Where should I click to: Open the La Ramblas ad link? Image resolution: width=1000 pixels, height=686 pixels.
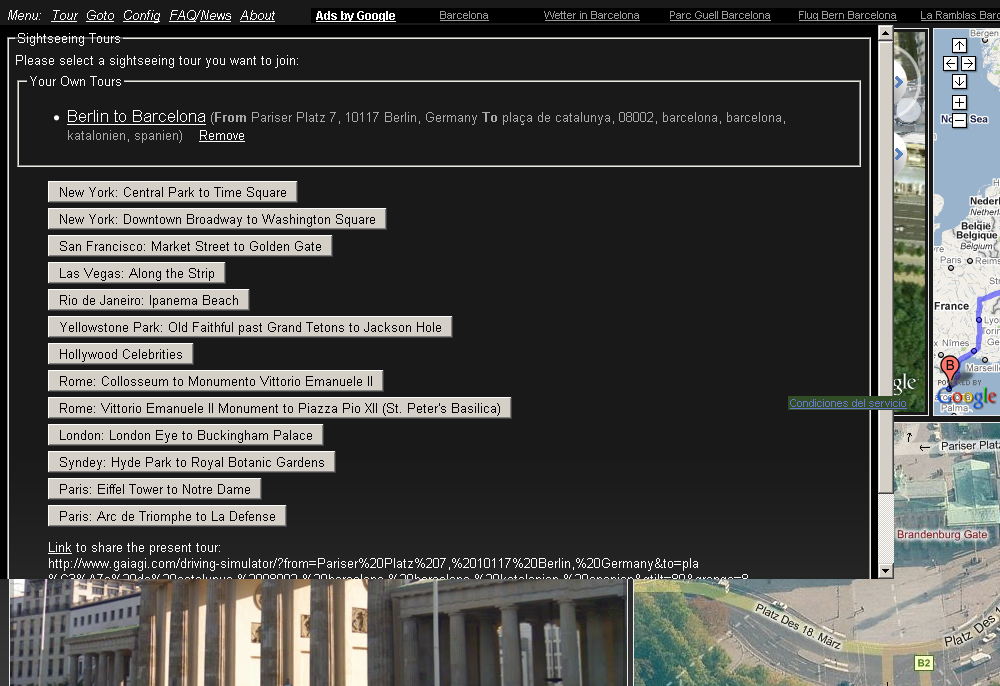pyautogui.click(x=960, y=15)
